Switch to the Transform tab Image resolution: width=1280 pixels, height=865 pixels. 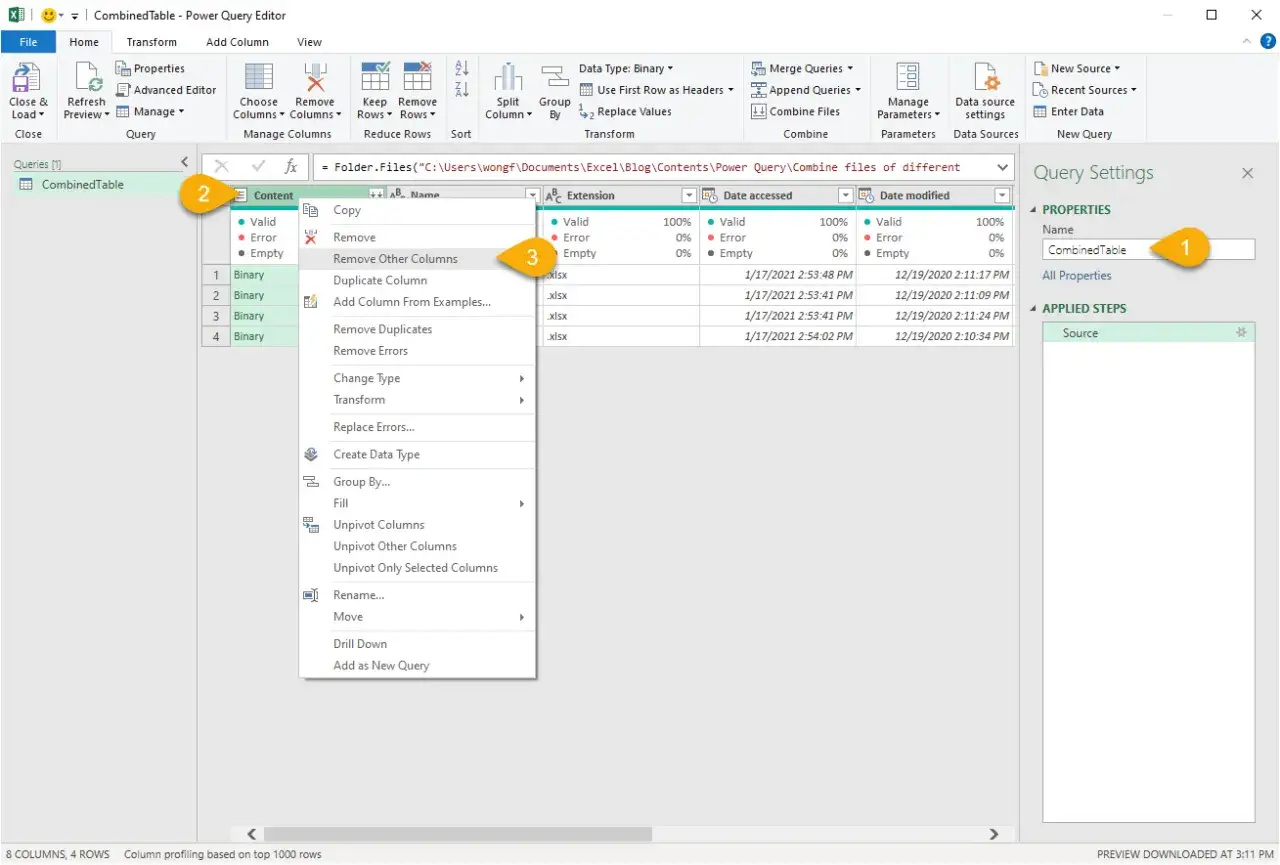(152, 42)
